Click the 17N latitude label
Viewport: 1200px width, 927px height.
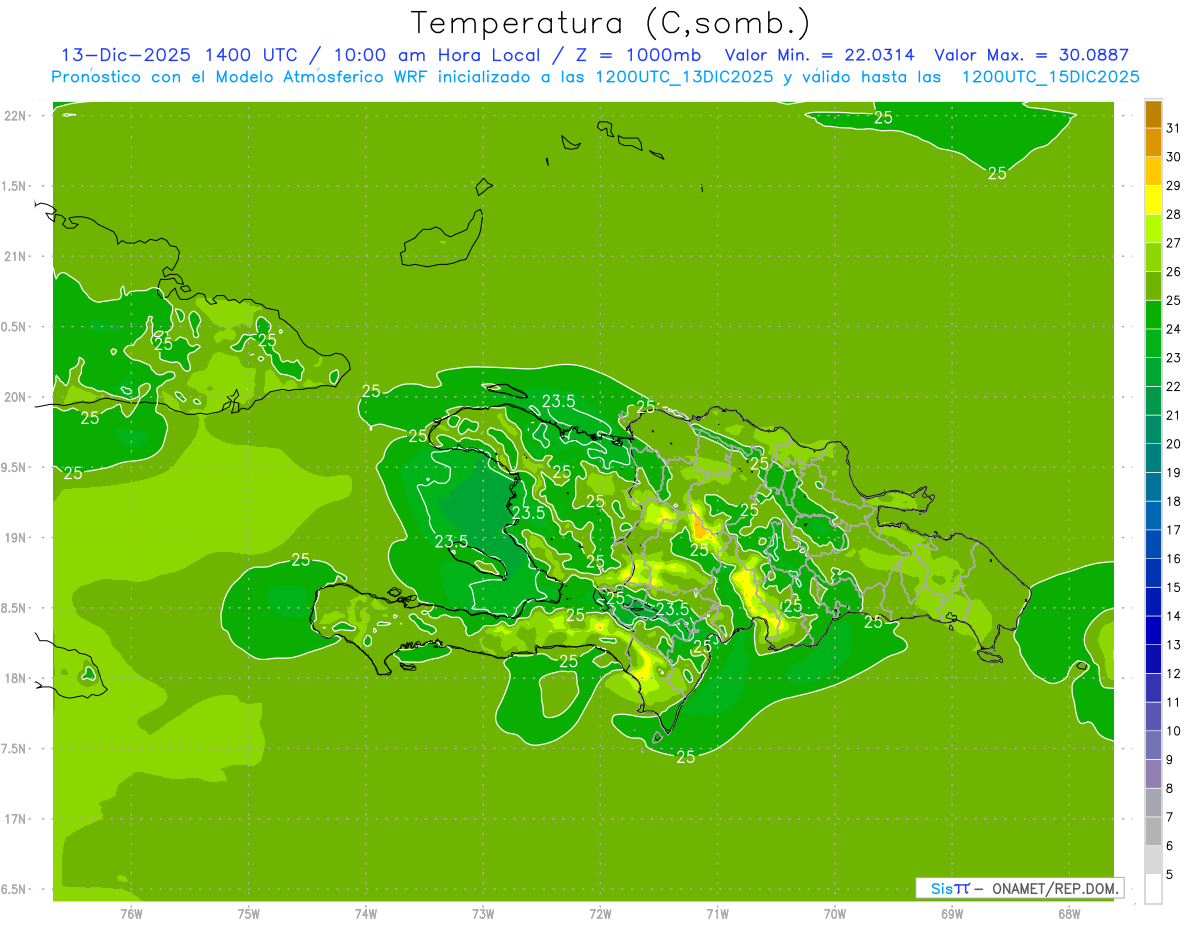click(x=16, y=819)
